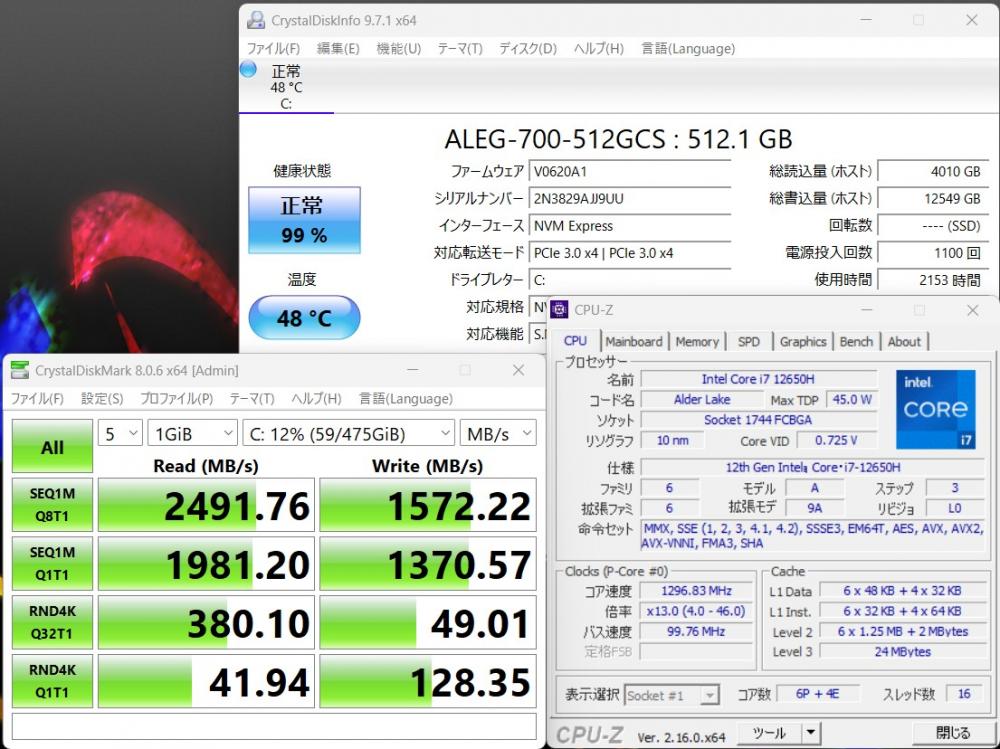Switch to the Graphics tab in CPU-Z
The image size is (1000, 749).
[x=802, y=341]
